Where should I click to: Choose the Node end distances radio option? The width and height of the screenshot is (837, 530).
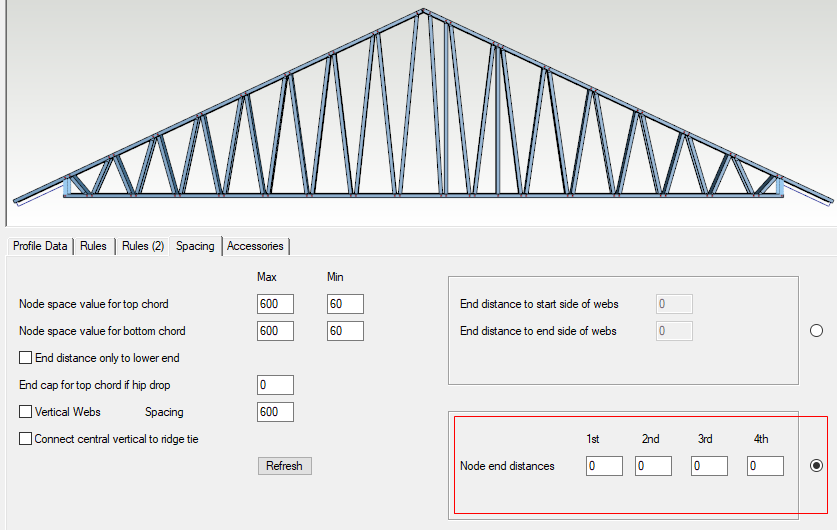point(816,466)
